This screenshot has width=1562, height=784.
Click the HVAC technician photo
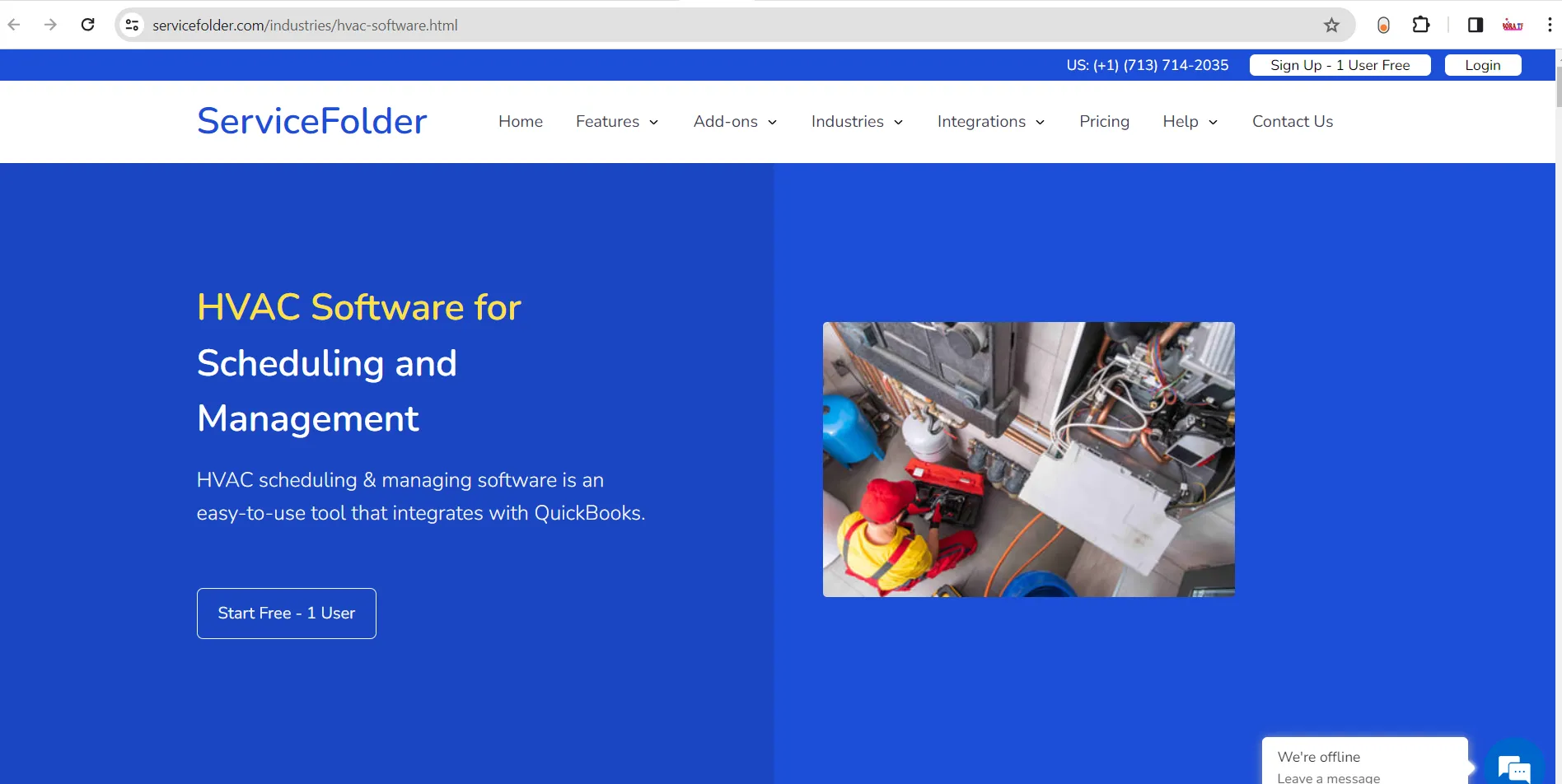point(1028,459)
